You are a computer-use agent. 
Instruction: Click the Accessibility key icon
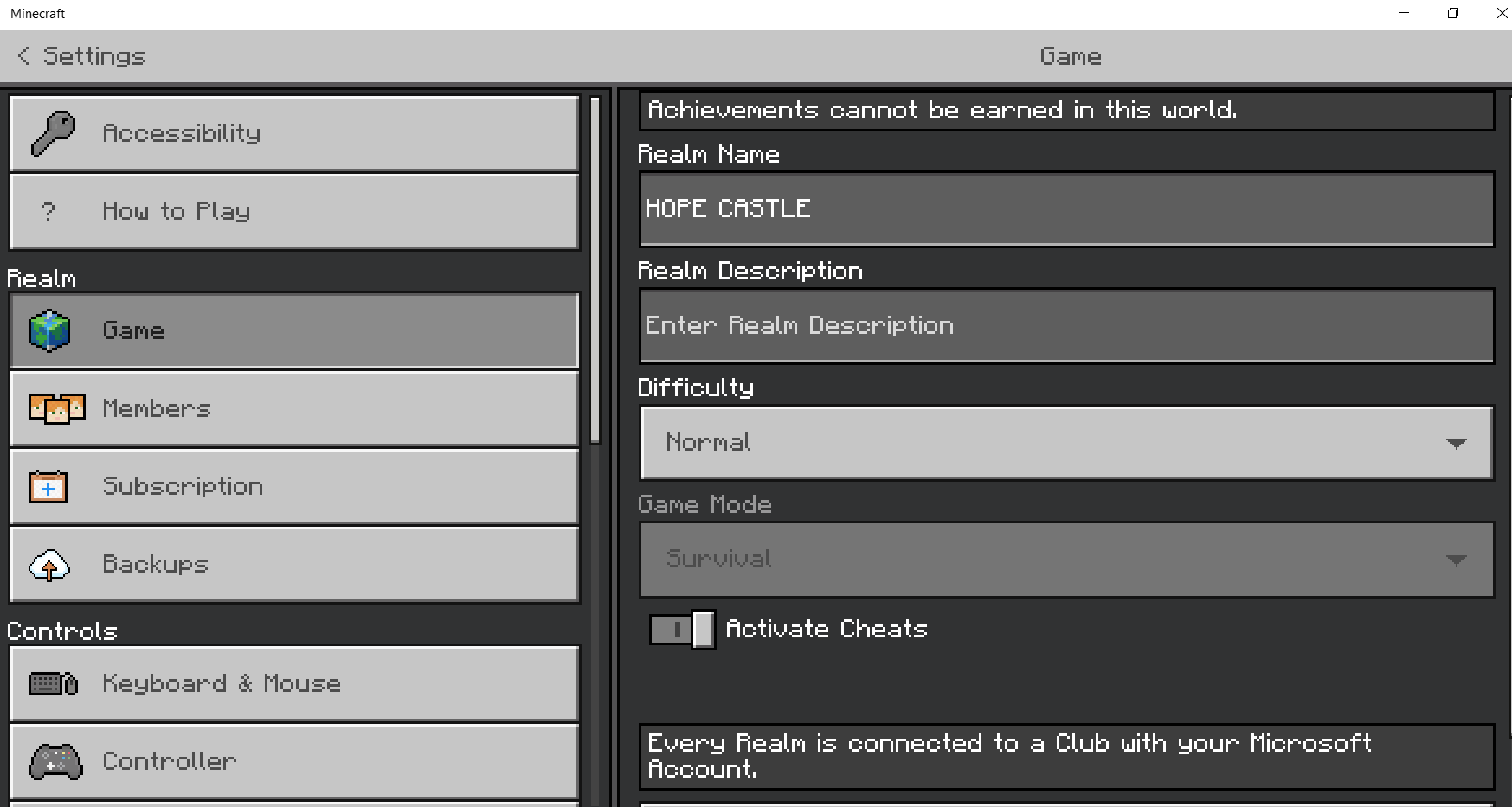[53, 133]
